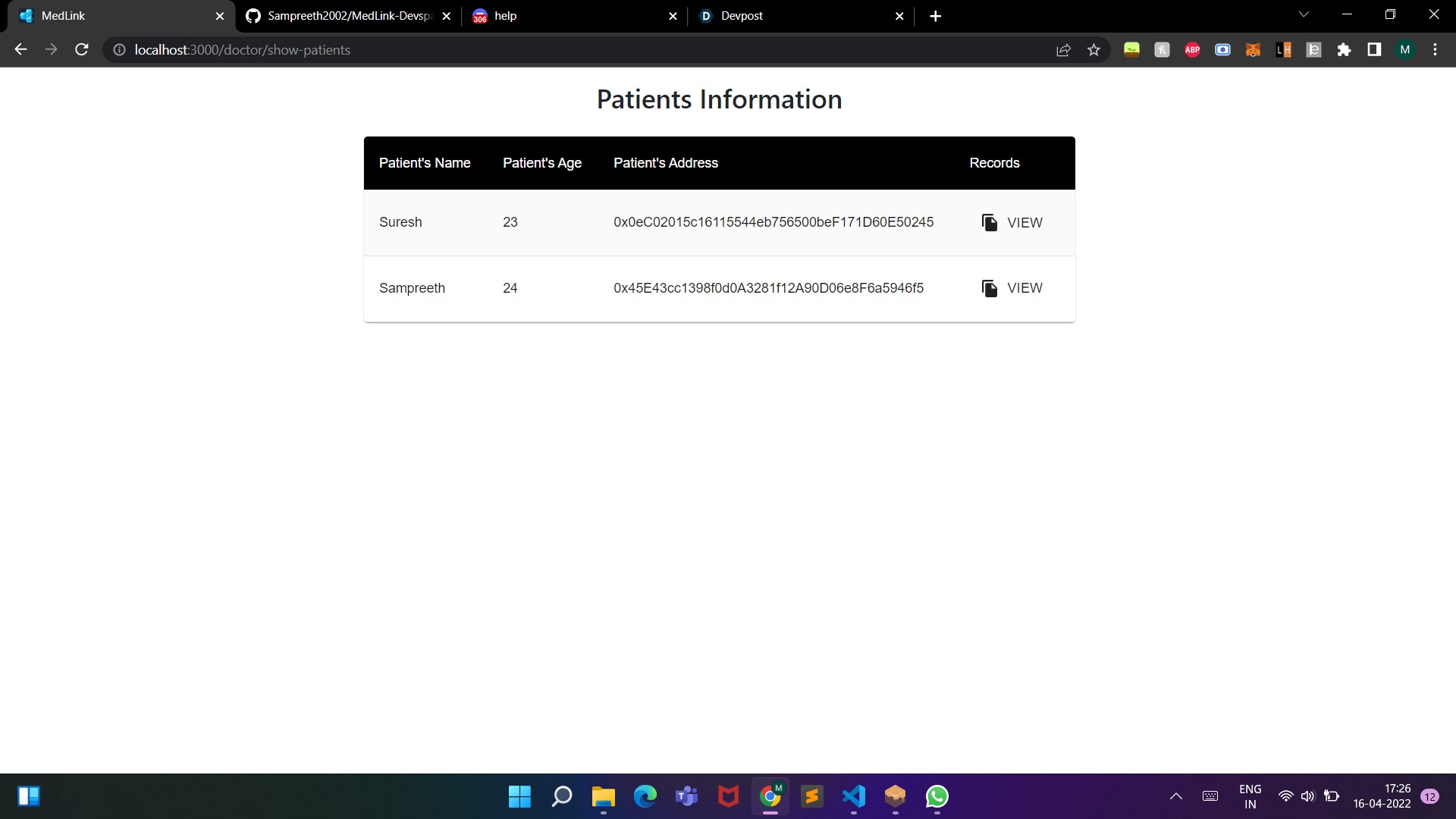Open Chrome three-dot menu
The width and height of the screenshot is (1456, 819).
1435,50
